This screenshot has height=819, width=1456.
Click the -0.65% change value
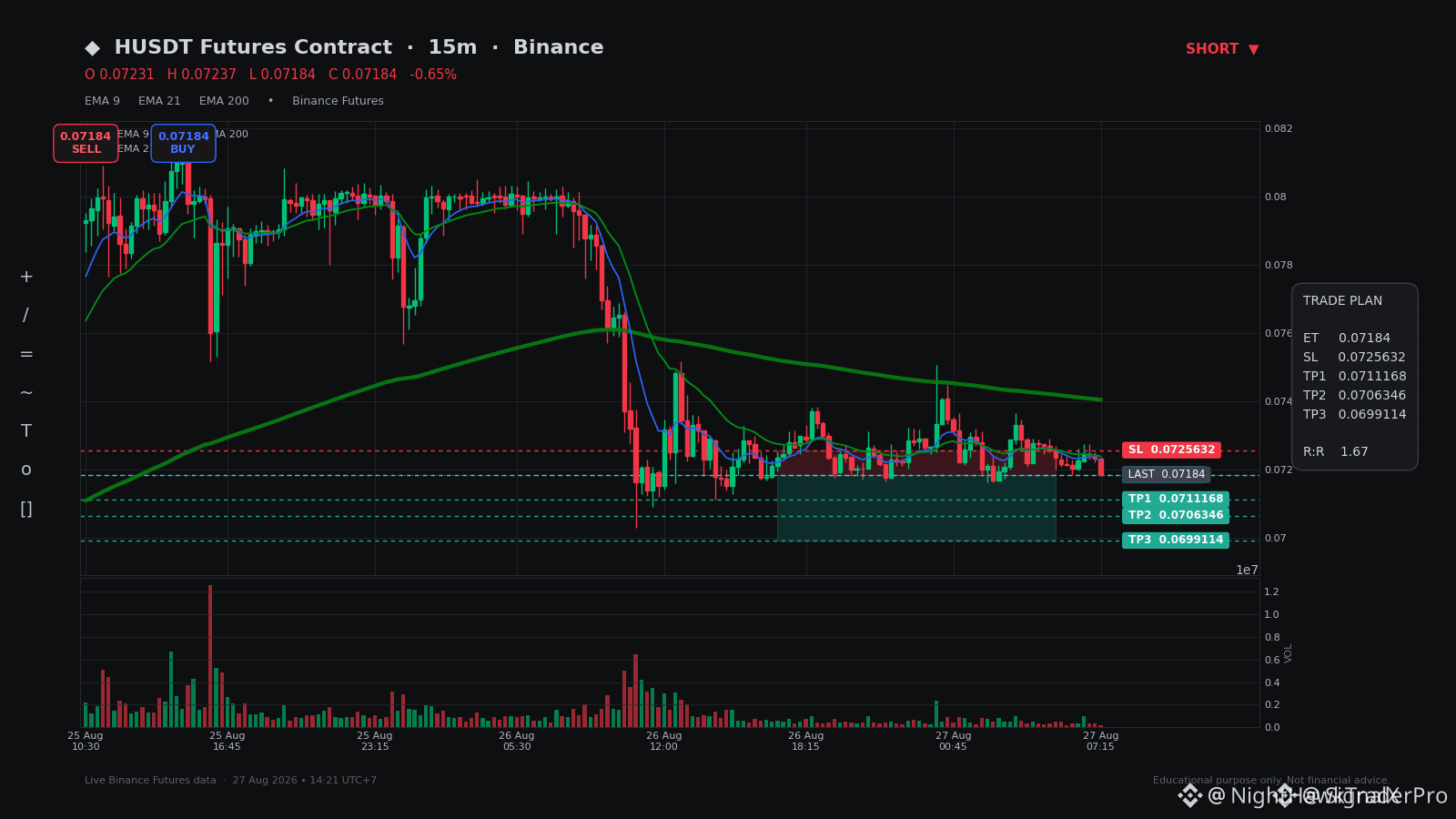tap(433, 75)
